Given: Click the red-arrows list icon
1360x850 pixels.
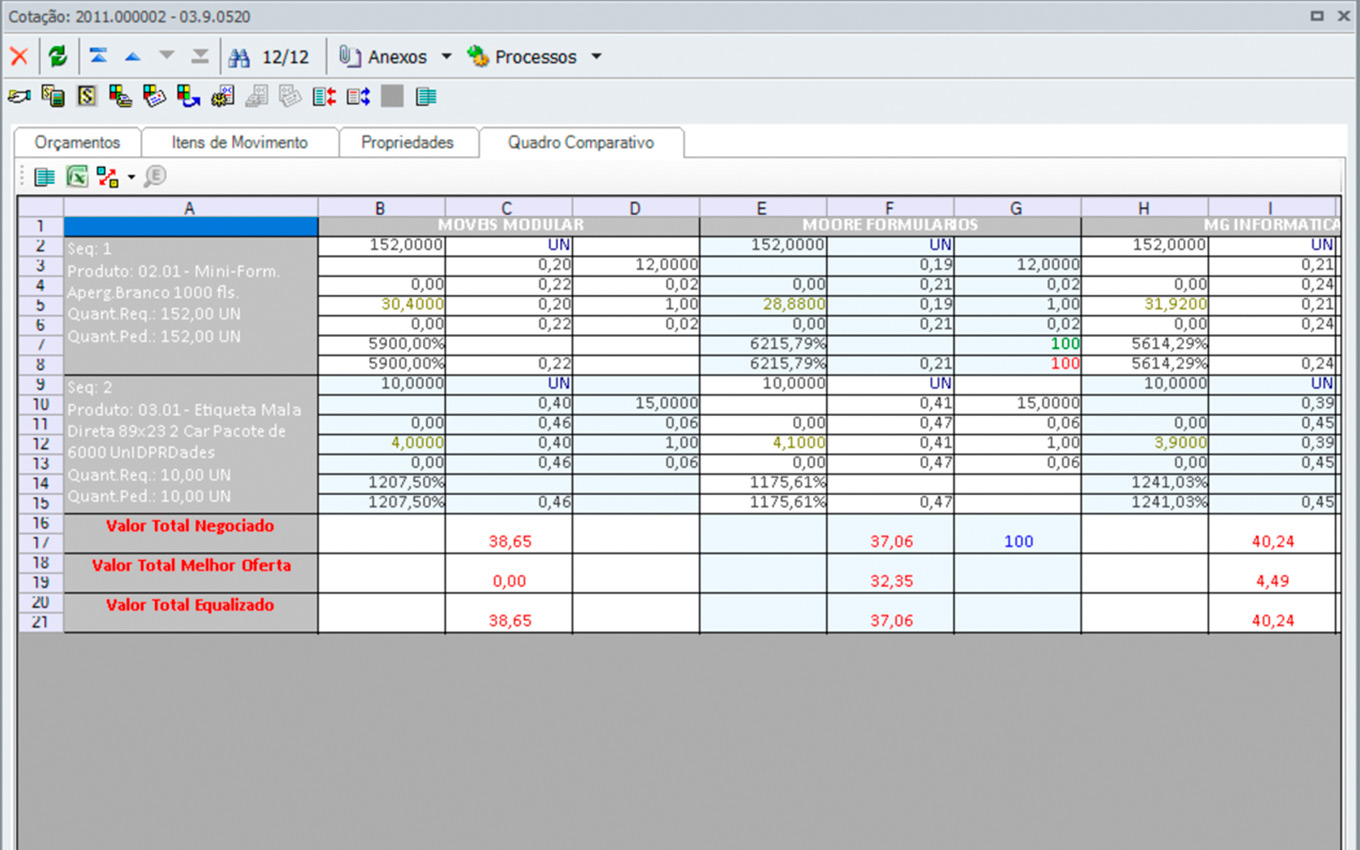Looking at the screenshot, I should click(324, 97).
